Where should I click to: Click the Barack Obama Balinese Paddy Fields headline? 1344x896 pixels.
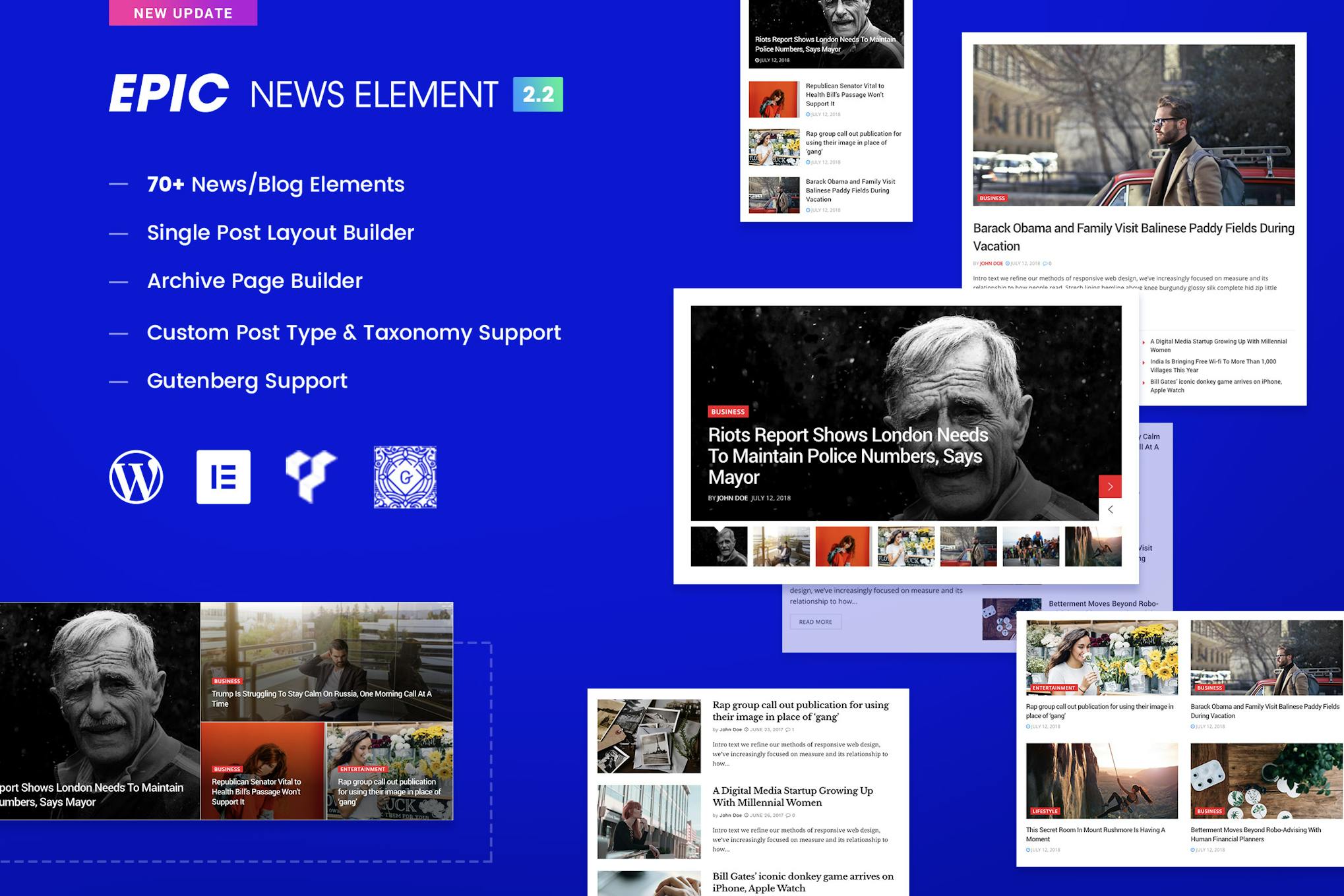point(1133,236)
